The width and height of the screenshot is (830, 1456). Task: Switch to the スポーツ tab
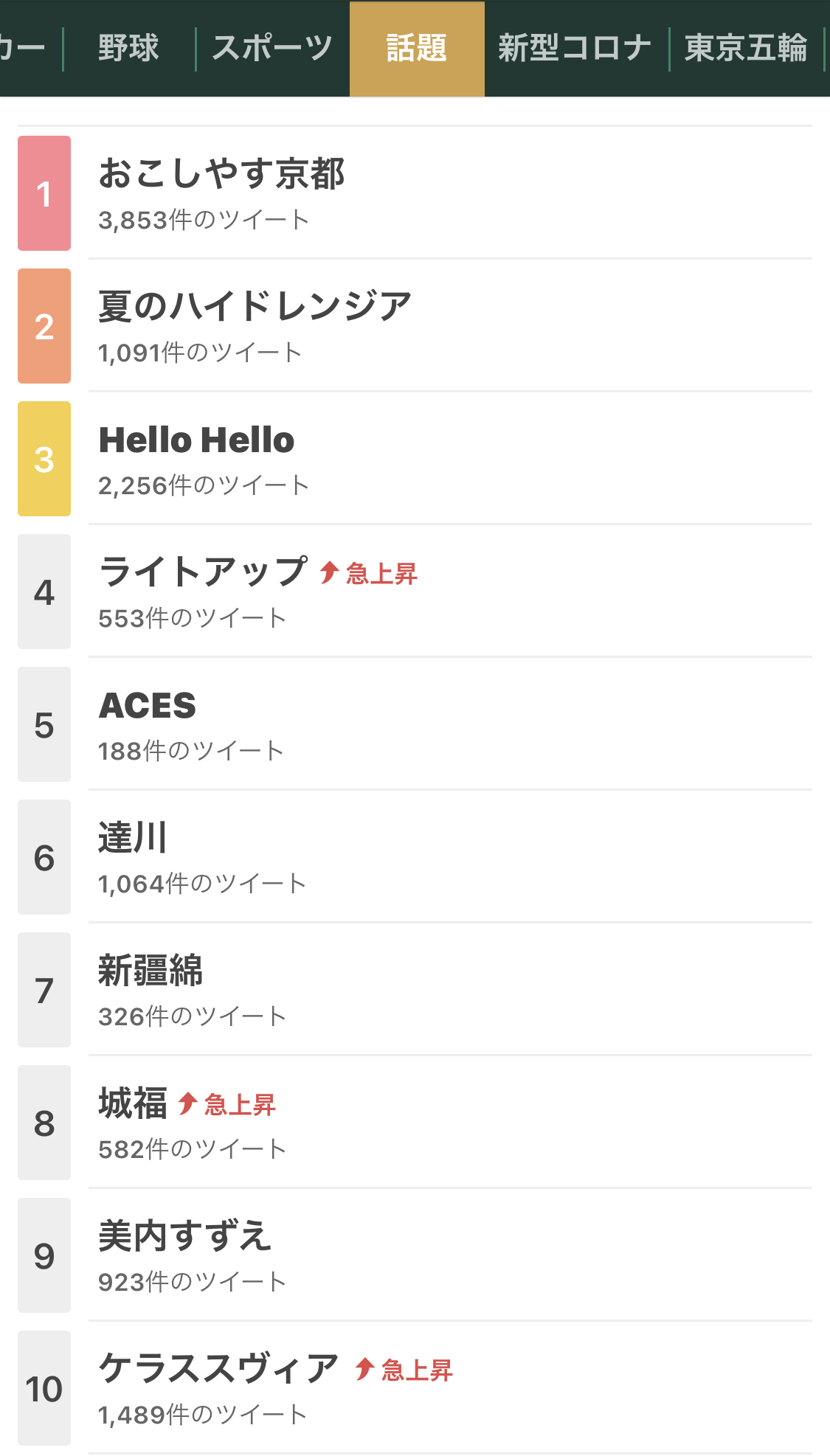click(x=272, y=49)
